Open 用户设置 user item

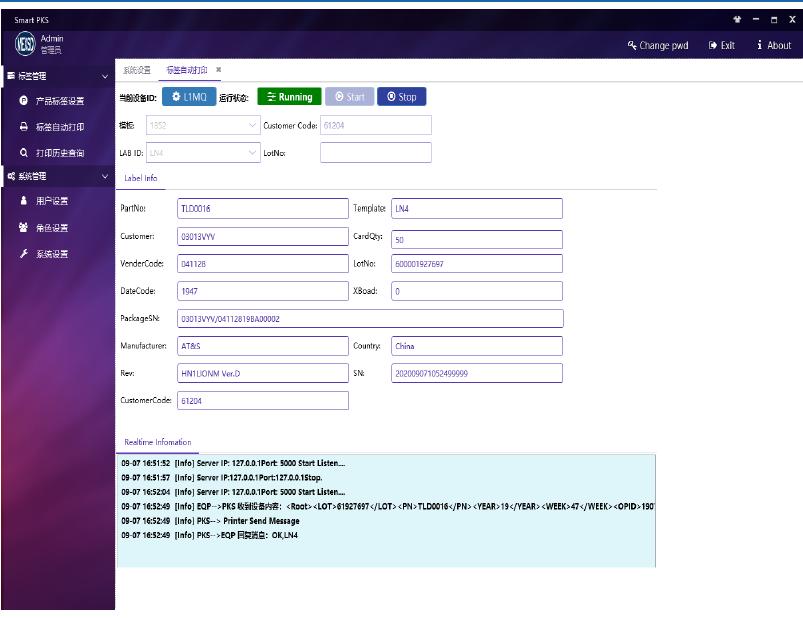click(52, 201)
